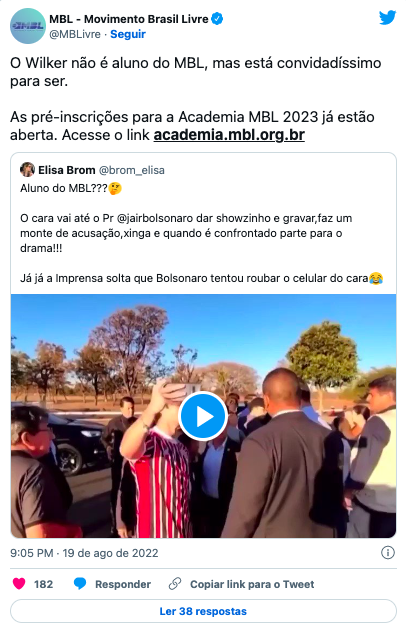The image size is (406, 628).
Task: Open the @brom_elisa handle in quote
Action: pyautogui.click(x=132, y=170)
